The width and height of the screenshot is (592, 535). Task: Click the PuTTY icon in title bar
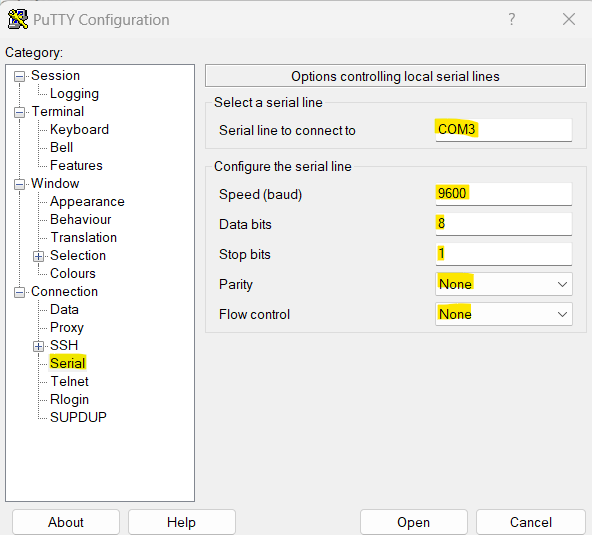click(18, 20)
